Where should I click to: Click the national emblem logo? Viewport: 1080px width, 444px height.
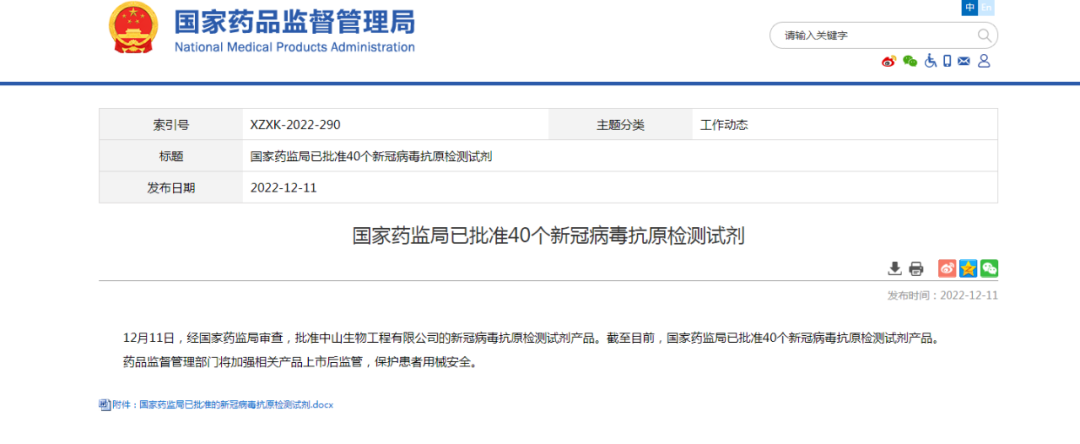click(134, 28)
